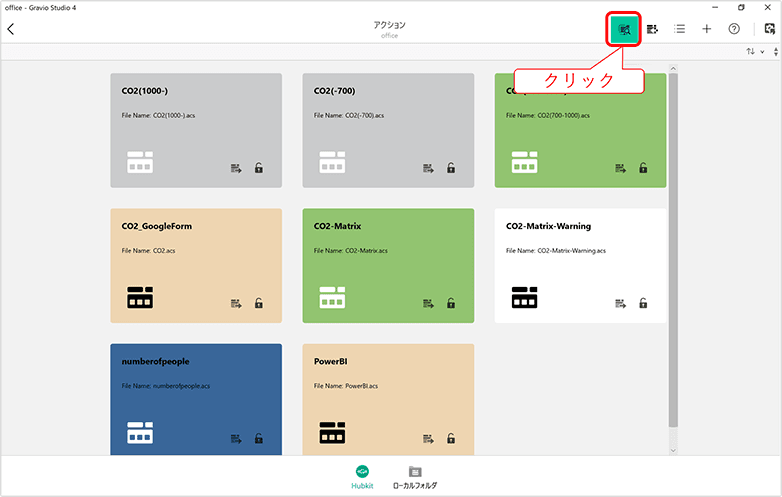Click the screenshot/settings icon at far right
This screenshot has height=497, width=782.
tap(770, 29)
